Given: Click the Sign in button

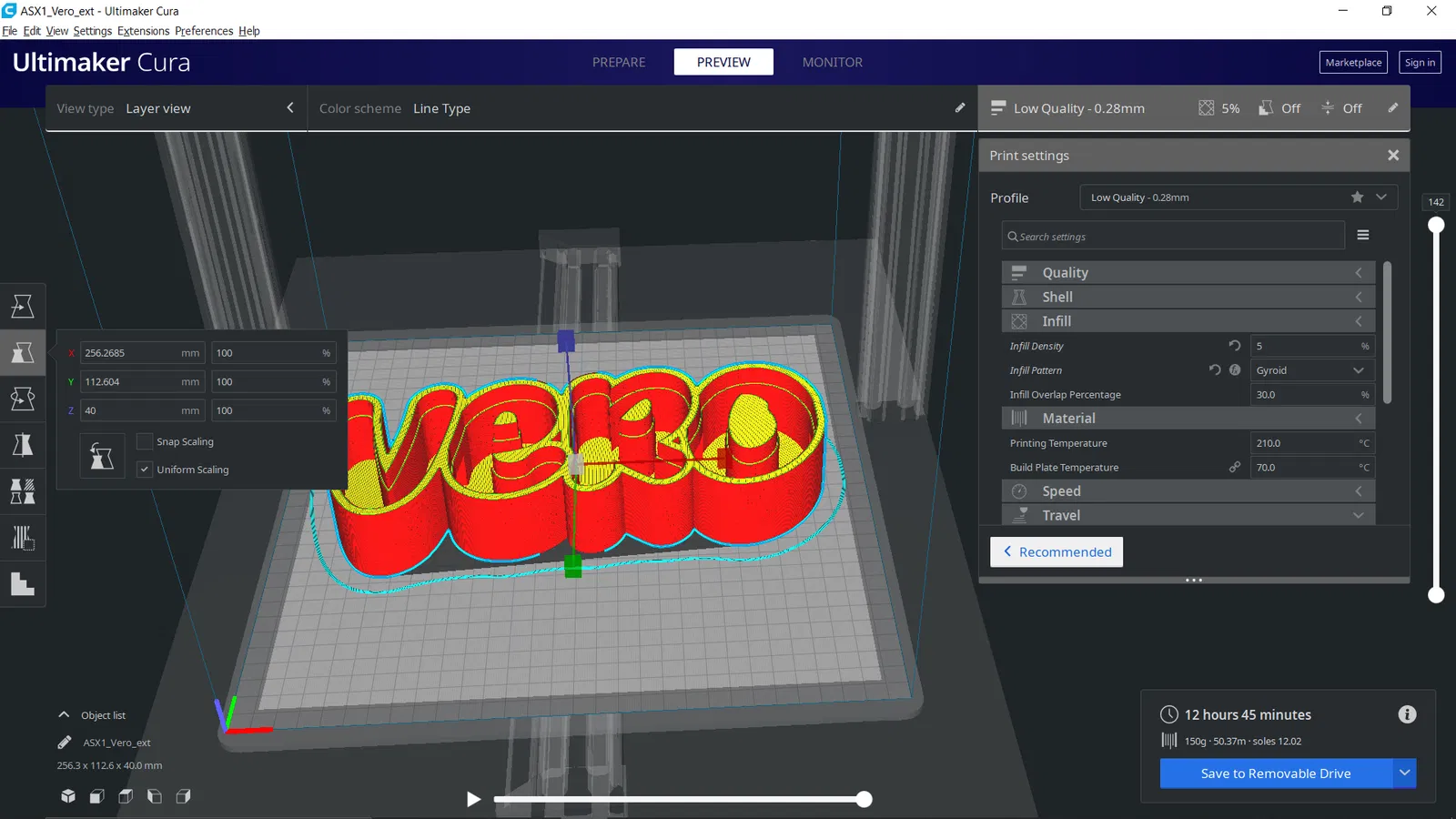Looking at the screenshot, I should 1420,62.
